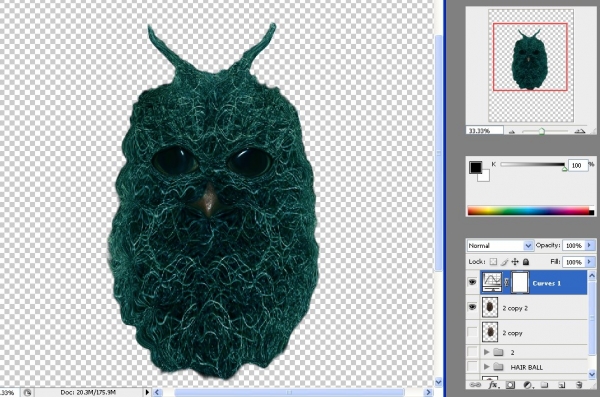
Task: Click the status bar preview icon
Action: point(27,392)
